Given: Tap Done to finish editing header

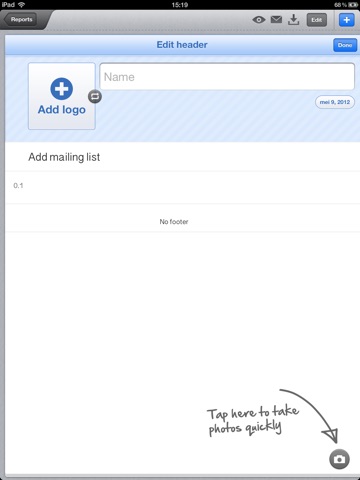Looking at the screenshot, I should pyautogui.click(x=345, y=45).
